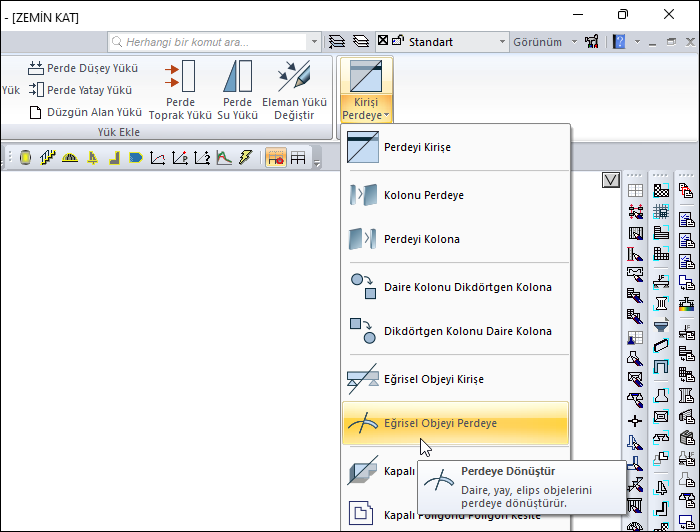Toggle the grid table icon in toolbar
This screenshot has width=700, height=532.
coord(298,158)
